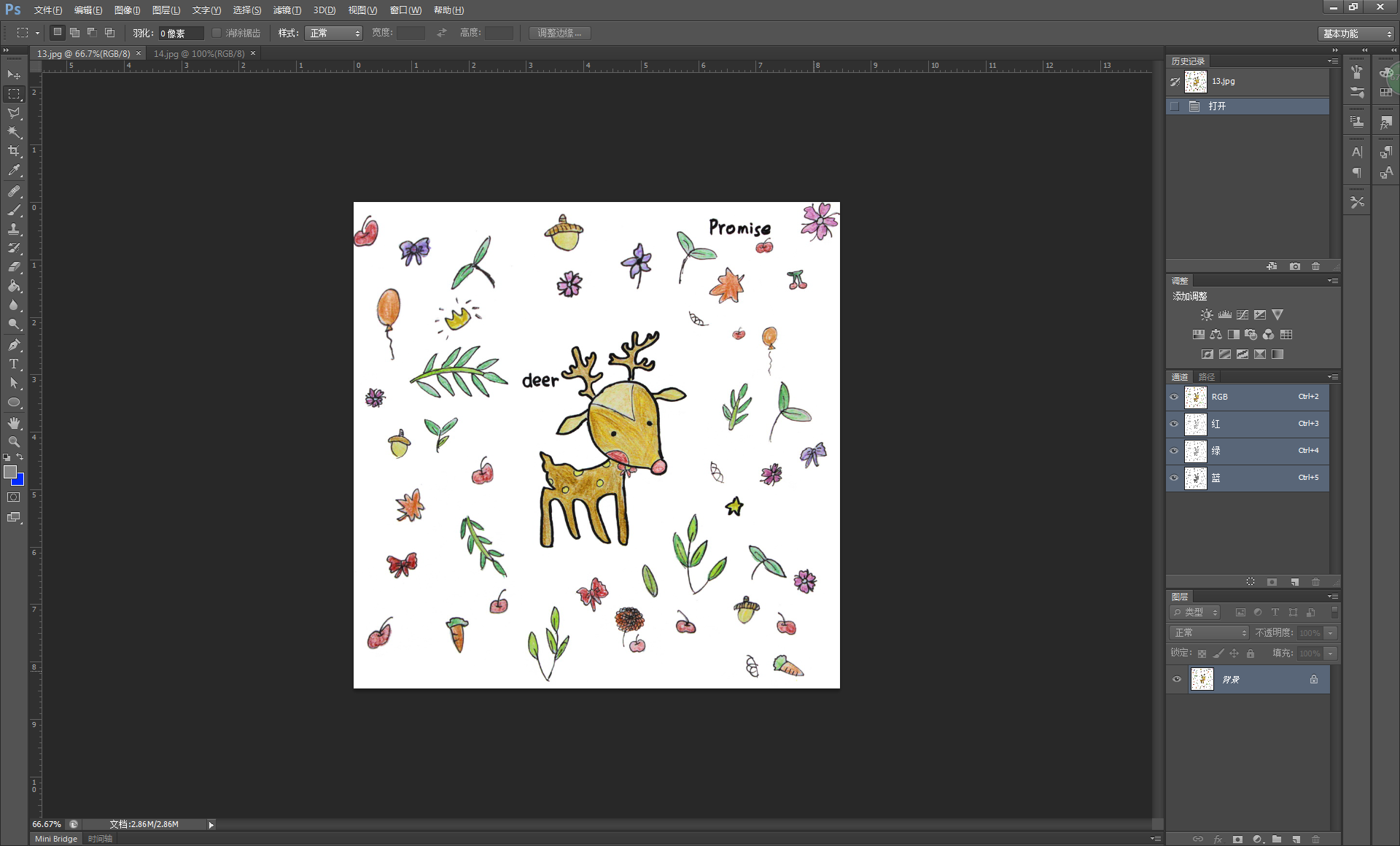The image size is (1400, 846).
Task: Open layer filter 类型 dropdown
Action: click(1194, 613)
